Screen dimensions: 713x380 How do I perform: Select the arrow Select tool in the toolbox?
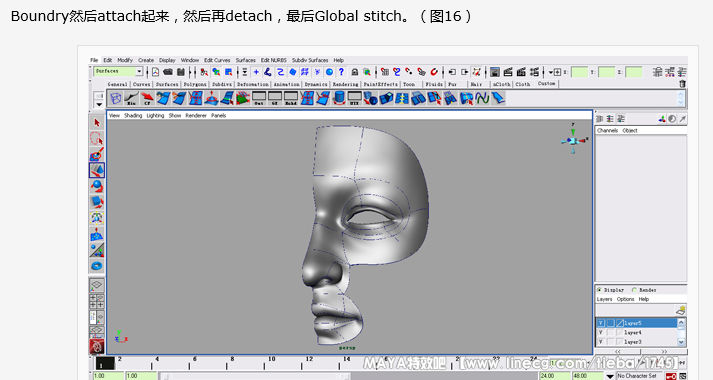(97, 123)
